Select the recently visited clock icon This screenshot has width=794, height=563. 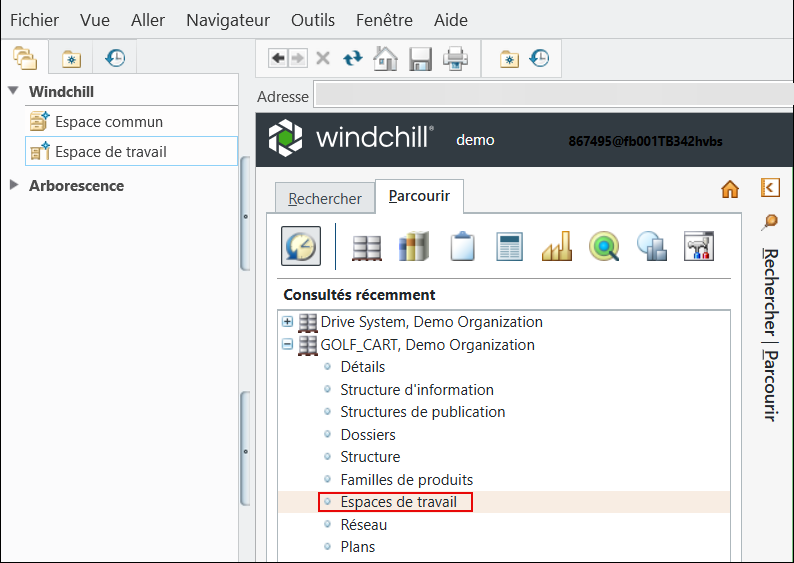pyautogui.click(x=301, y=246)
